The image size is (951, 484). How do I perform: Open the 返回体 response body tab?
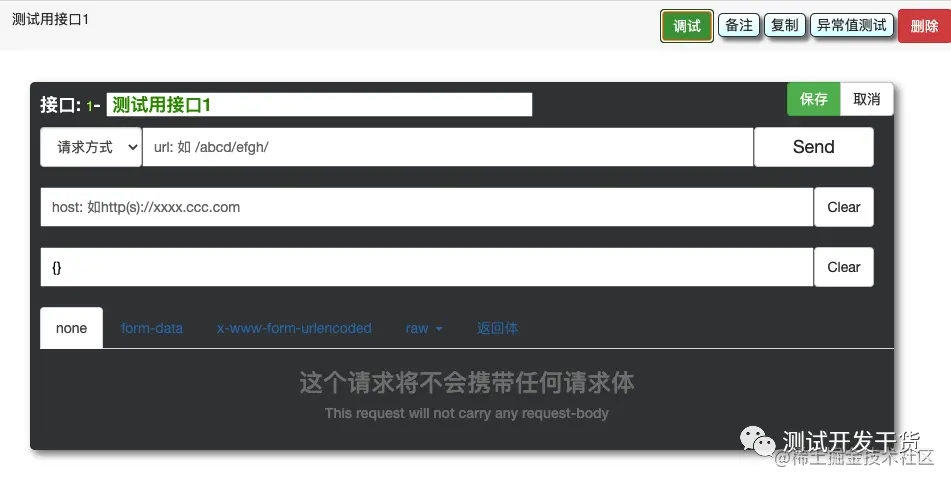tap(497, 328)
